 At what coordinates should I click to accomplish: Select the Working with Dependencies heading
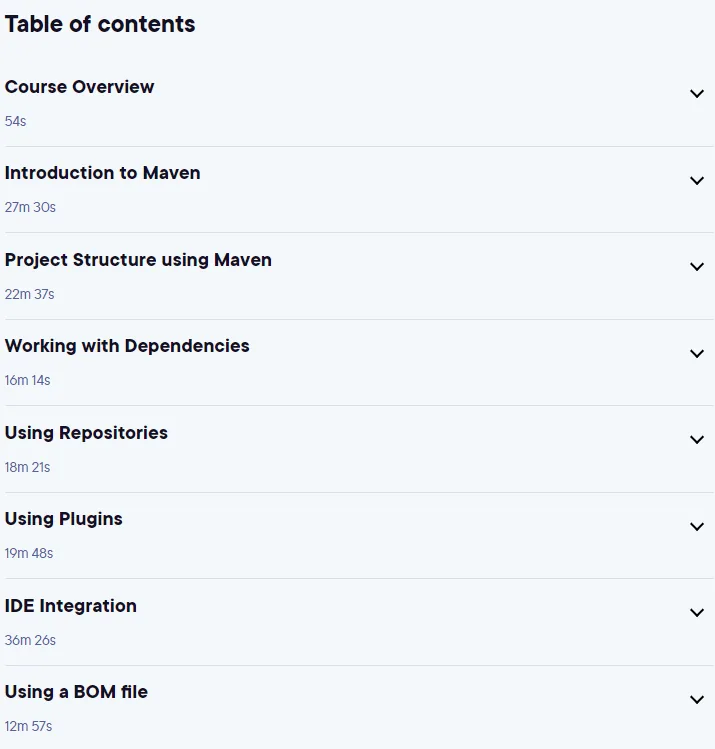tap(127, 346)
